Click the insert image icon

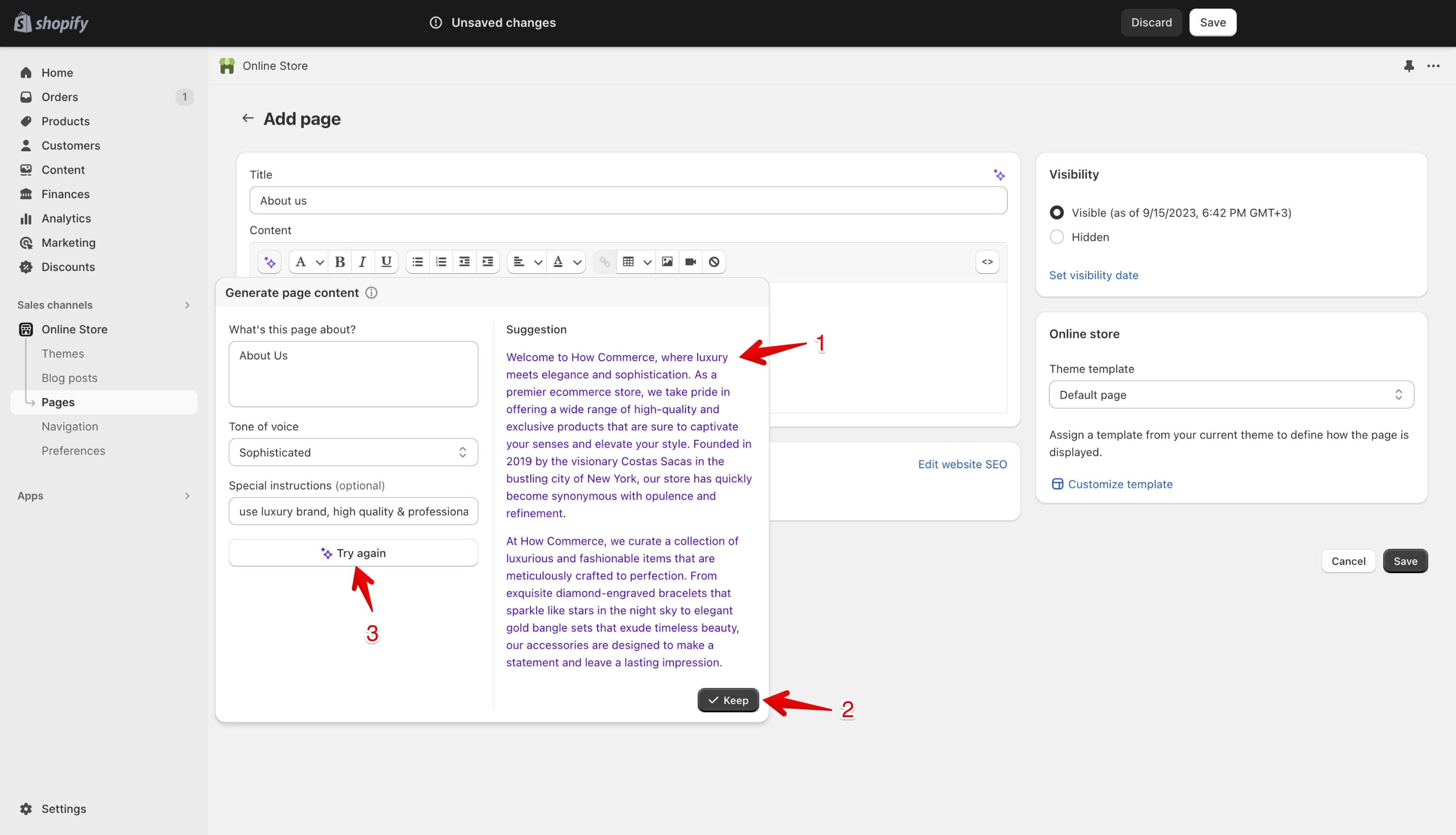(667, 262)
